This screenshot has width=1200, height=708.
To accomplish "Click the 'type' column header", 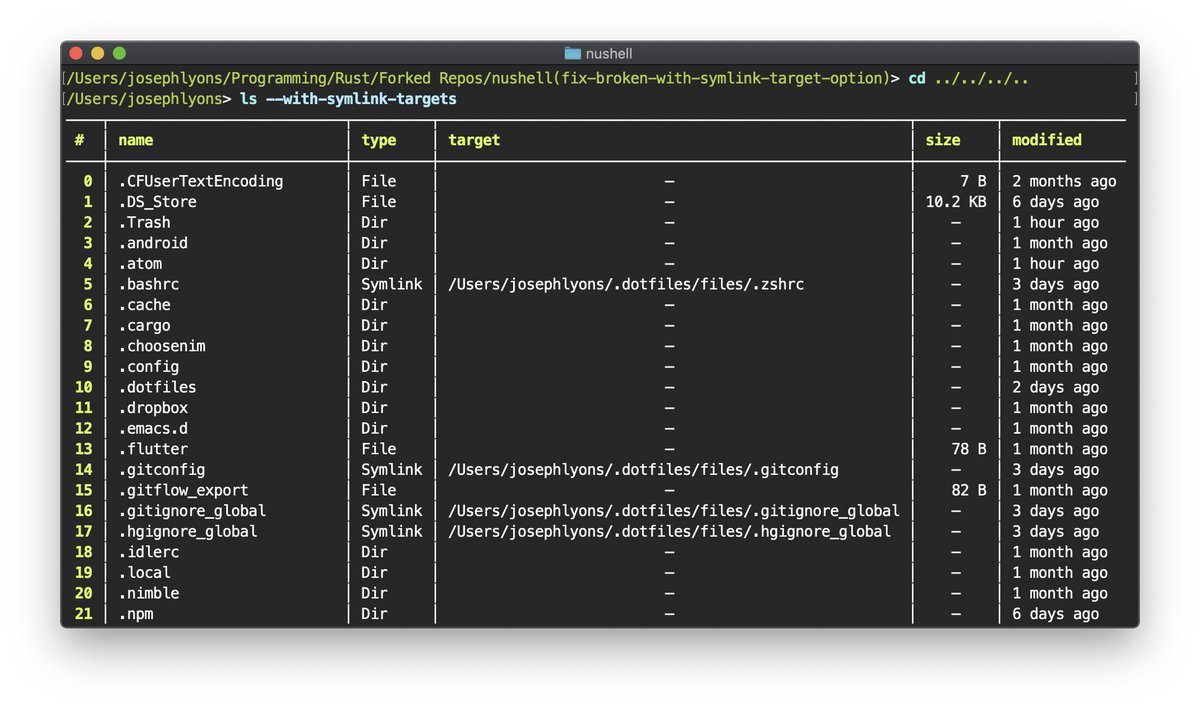I will (x=379, y=140).
